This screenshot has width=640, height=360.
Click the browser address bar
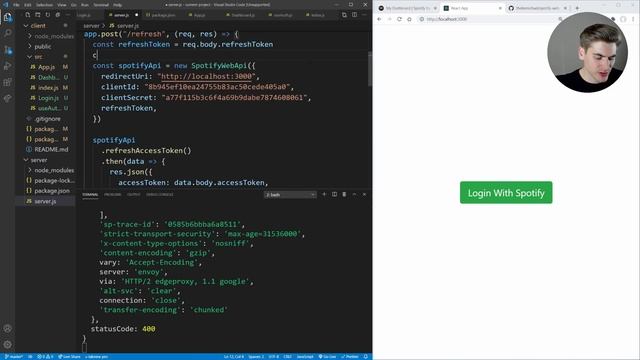[490, 19]
